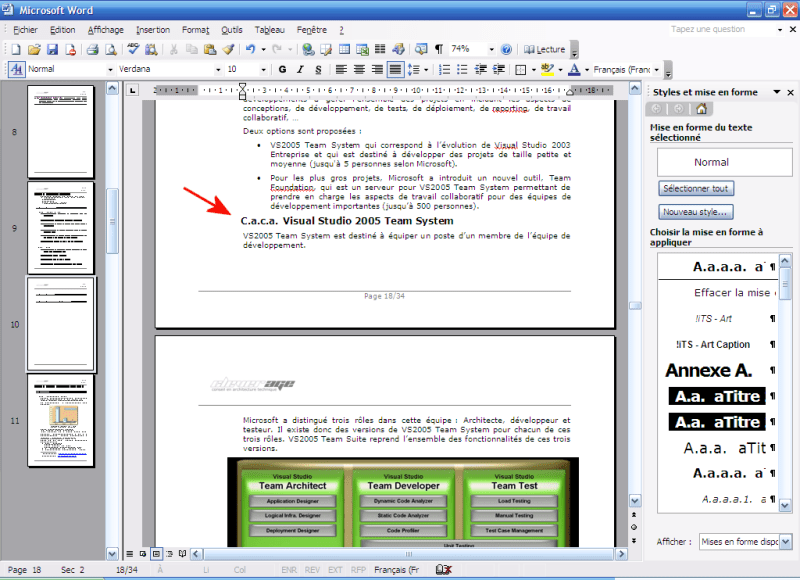
Task: Open the Tableau menu
Action: pyautogui.click(x=269, y=30)
